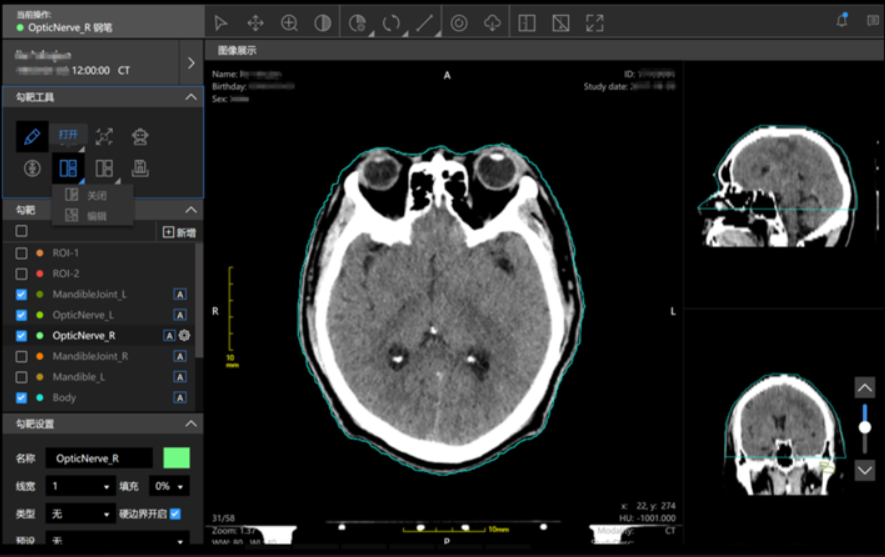The height and width of the screenshot is (557, 885).
Task: Click the highlighted blue panel layout tool
Action: (68, 168)
